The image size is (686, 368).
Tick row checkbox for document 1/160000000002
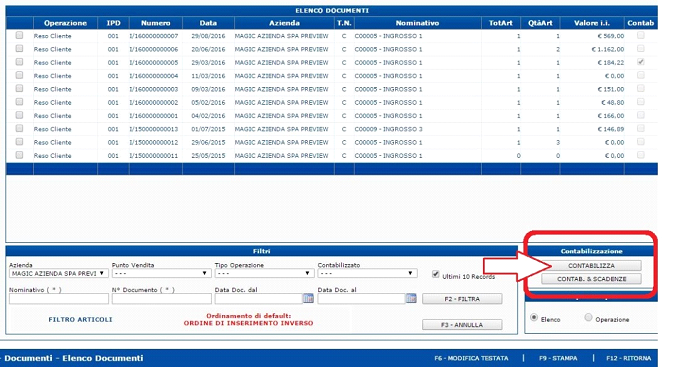click(x=19, y=102)
